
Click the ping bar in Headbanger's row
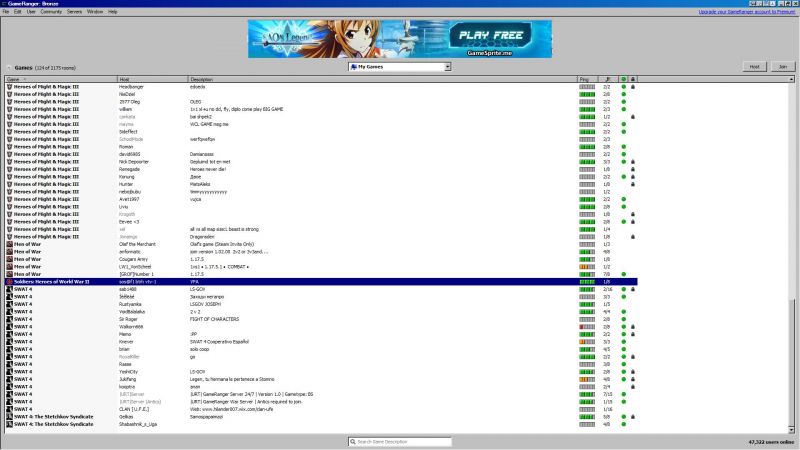[x=587, y=87]
